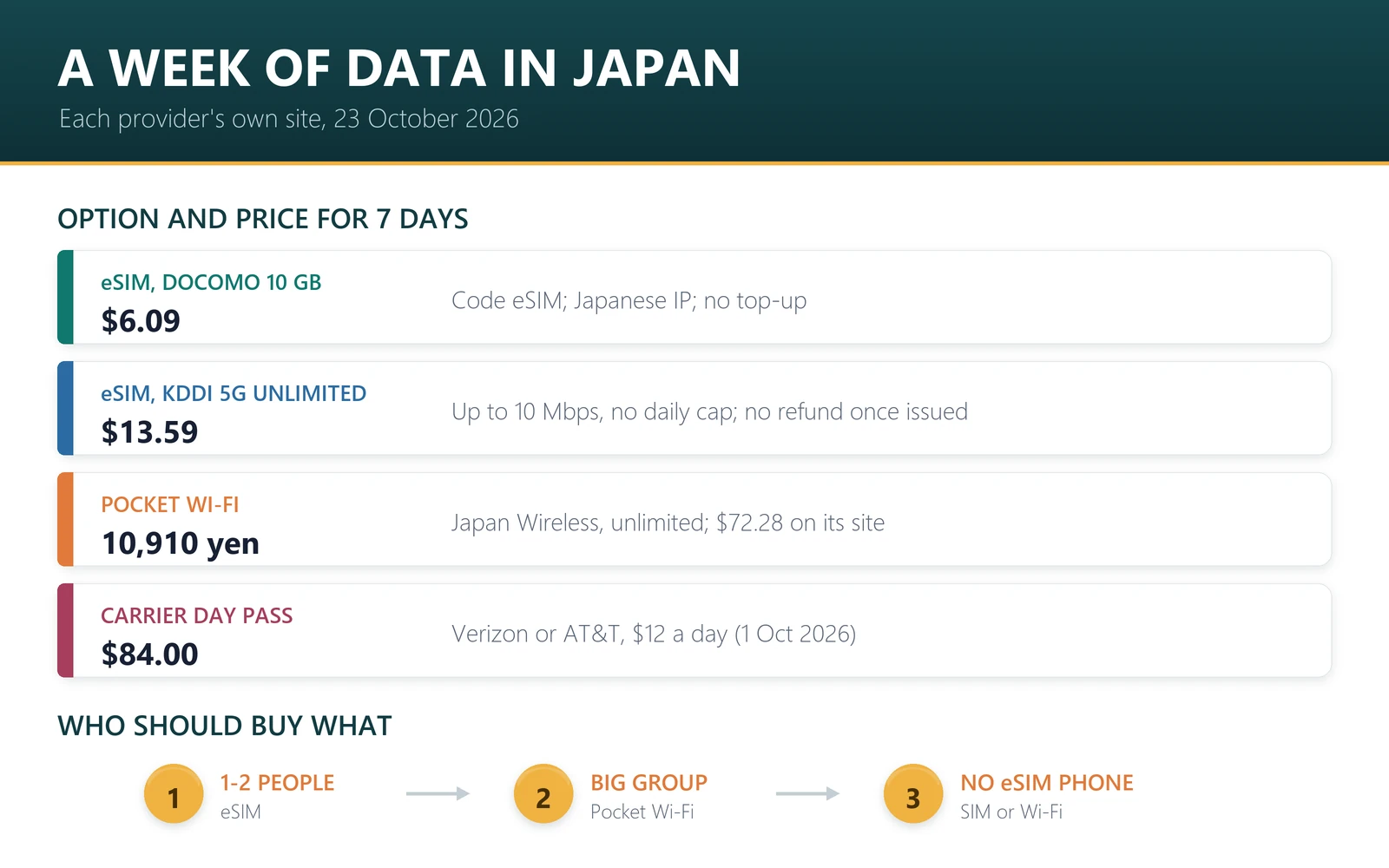1389x868 pixels.
Task: Click the "eSIM, KDDI 5G UNLIMITED" label
Action: [x=234, y=393]
